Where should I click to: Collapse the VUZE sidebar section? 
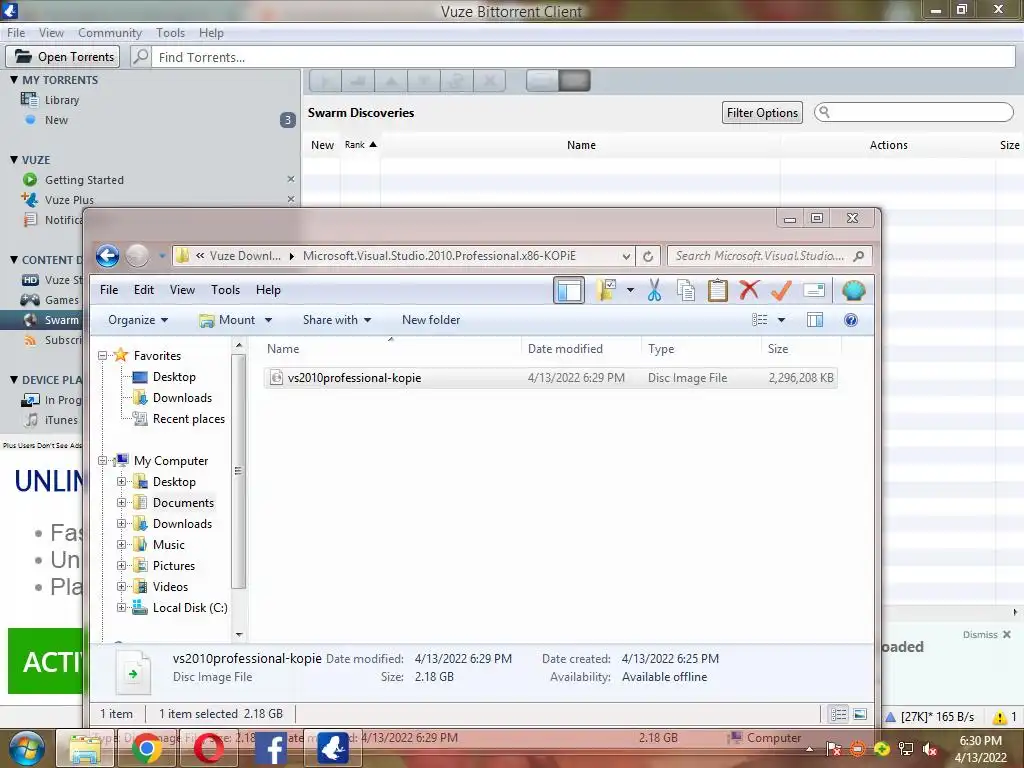coord(14,159)
